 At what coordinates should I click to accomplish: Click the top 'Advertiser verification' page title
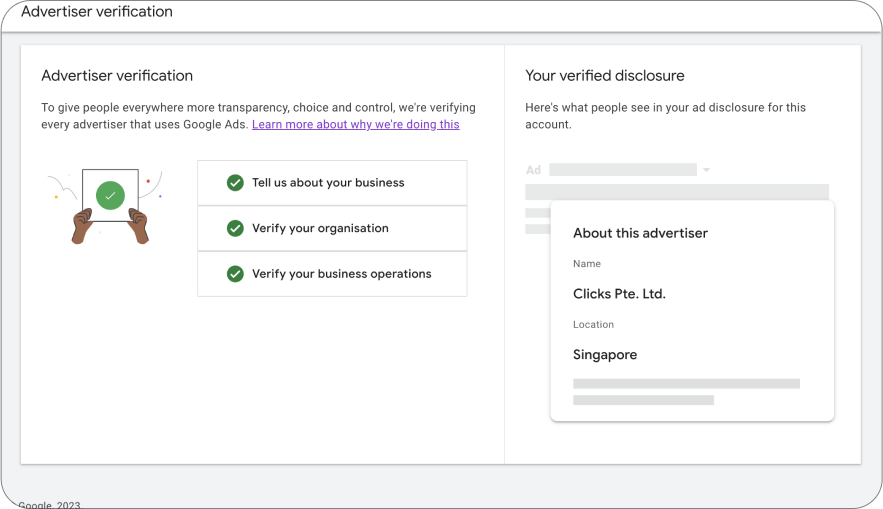pos(97,12)
